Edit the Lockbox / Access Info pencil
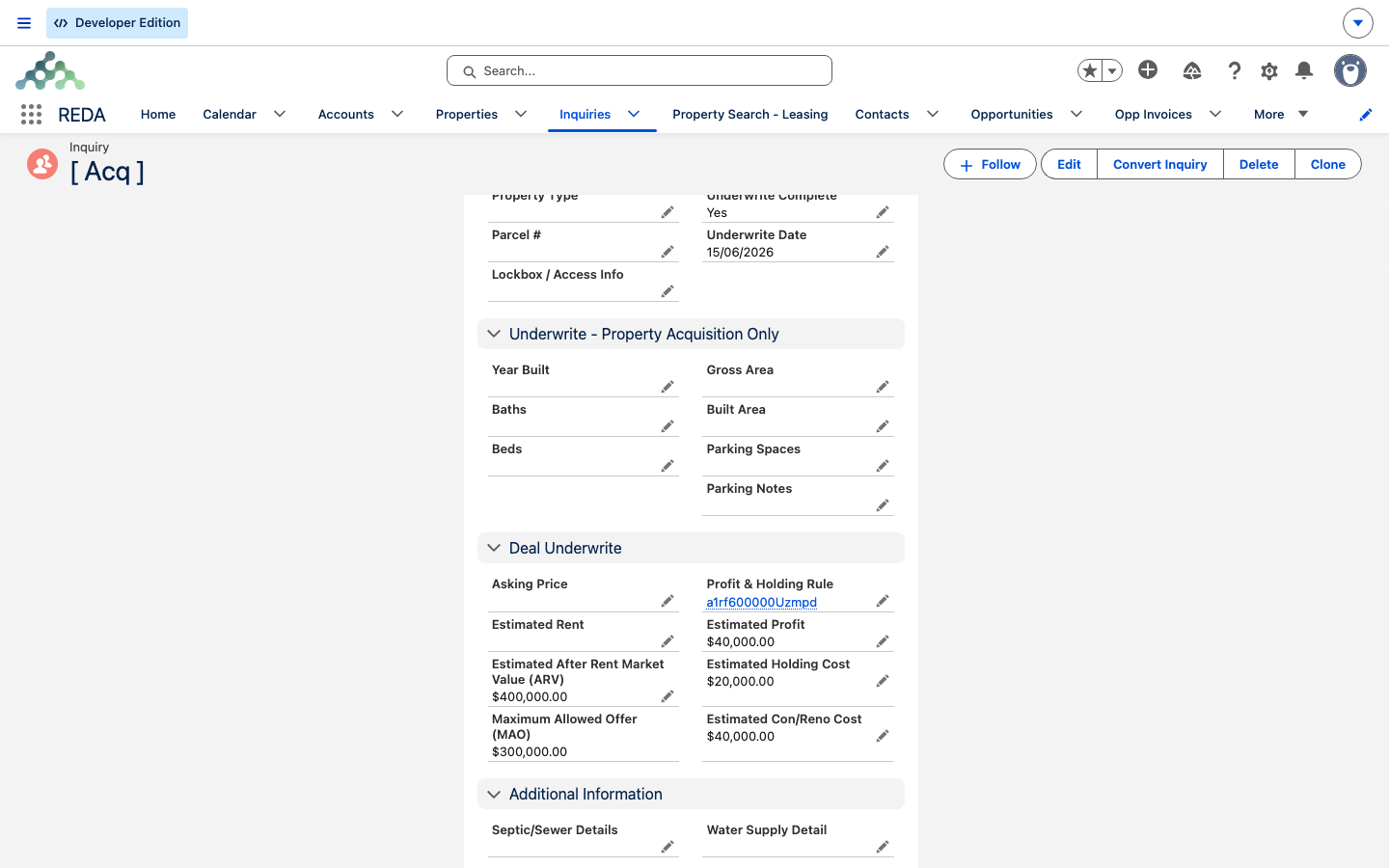This screenshot has width=1389, height=868. (x=667, y=291)
